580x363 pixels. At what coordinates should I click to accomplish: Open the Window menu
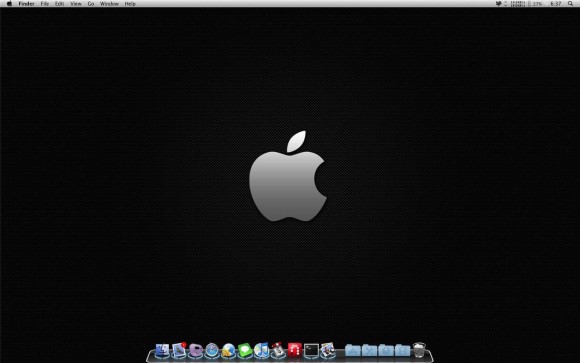coord(109,4)
